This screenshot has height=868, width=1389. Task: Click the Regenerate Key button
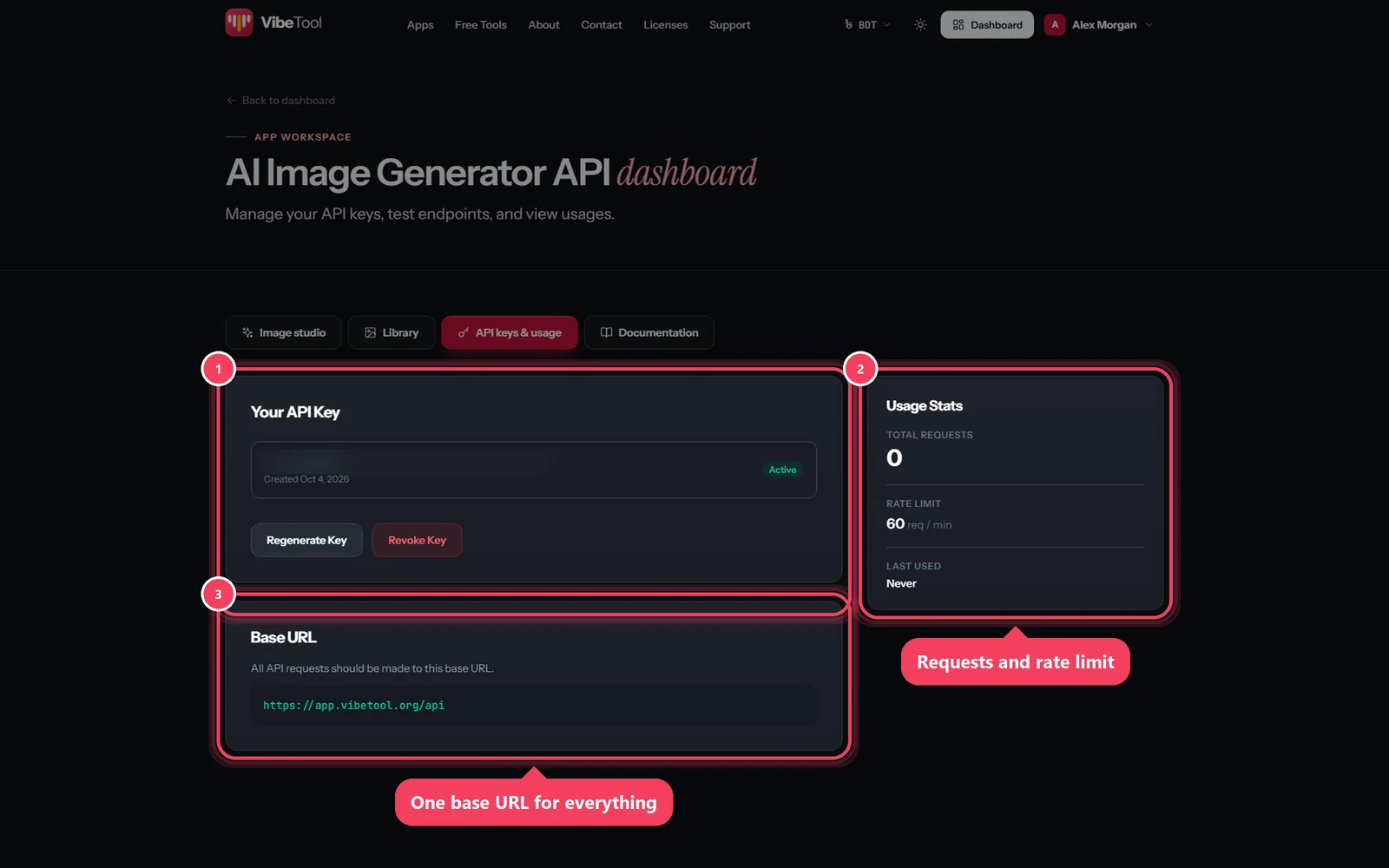[306, 540]
